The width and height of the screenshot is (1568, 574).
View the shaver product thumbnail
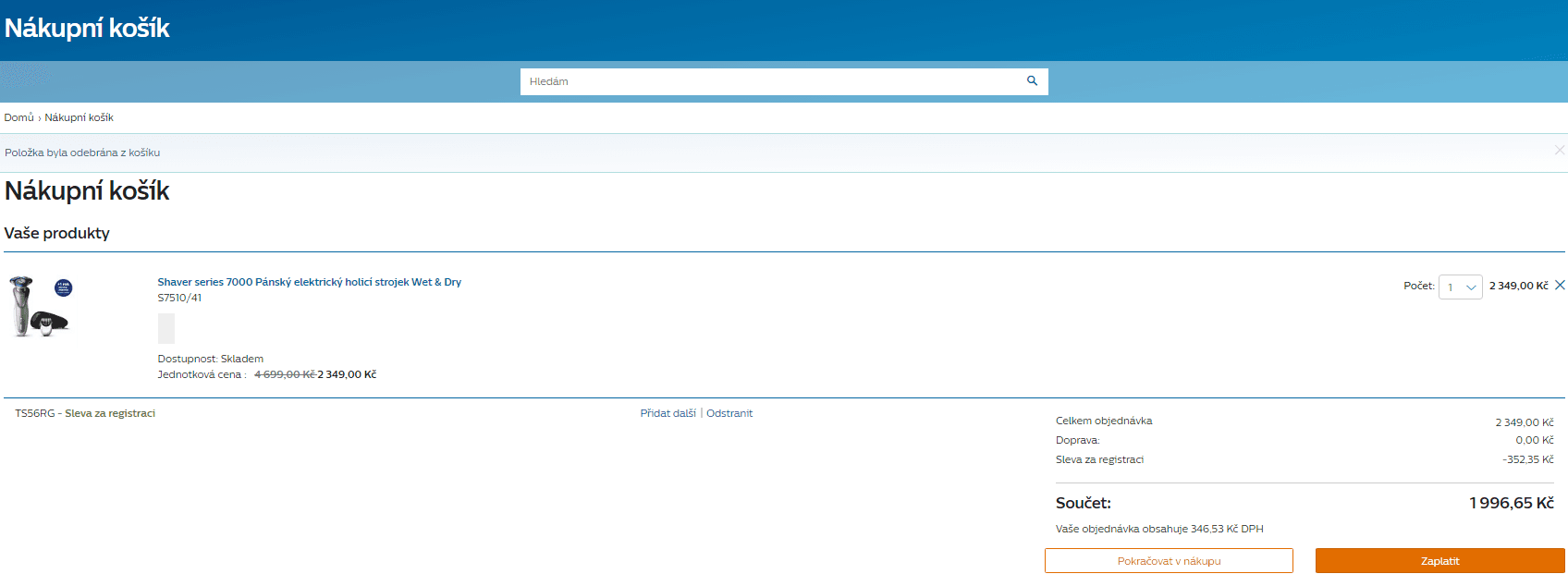point(40,306)
